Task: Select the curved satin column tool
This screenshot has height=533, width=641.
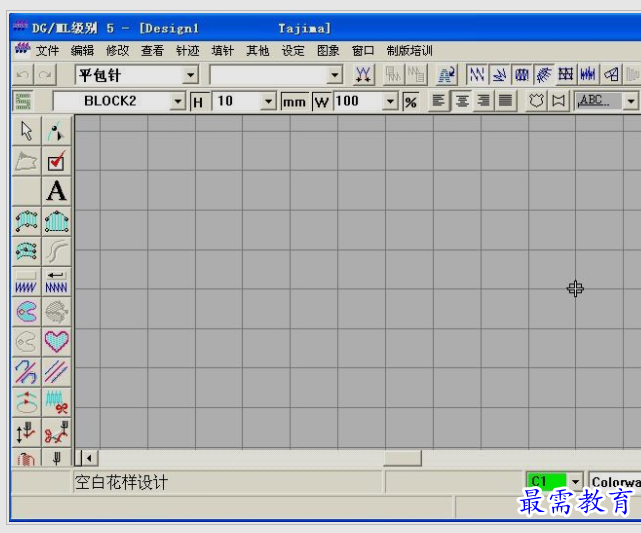Action: (27, 221)
